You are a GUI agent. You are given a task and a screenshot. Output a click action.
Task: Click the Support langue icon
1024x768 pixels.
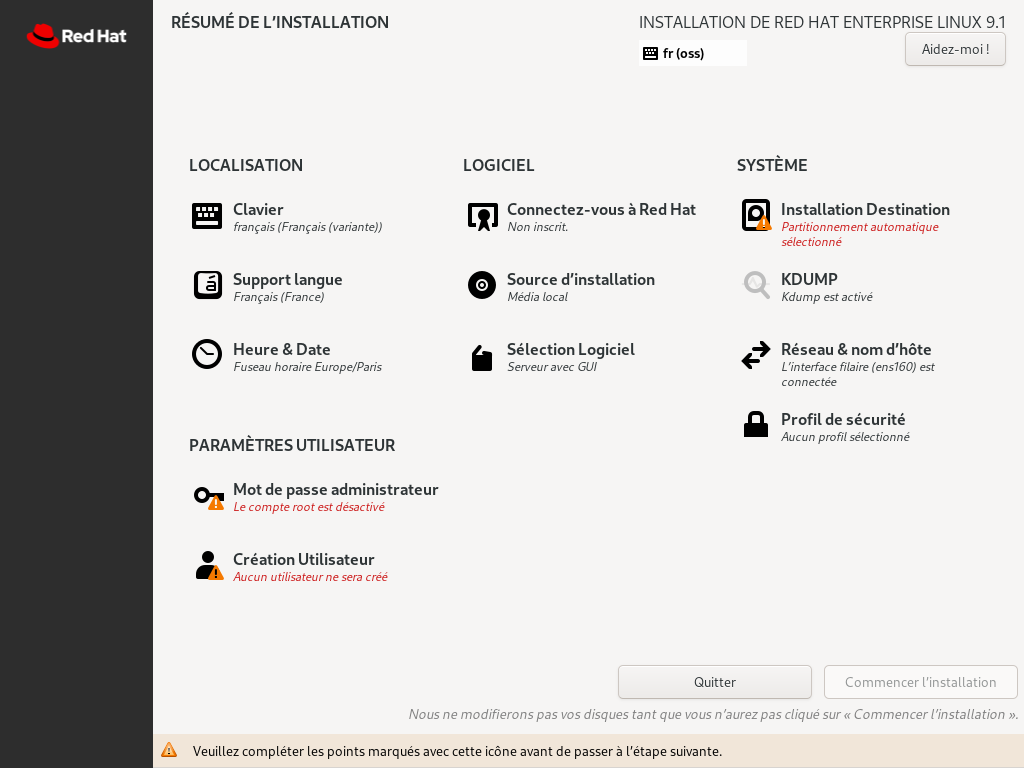pyautogui.click(x=207, y=286)
